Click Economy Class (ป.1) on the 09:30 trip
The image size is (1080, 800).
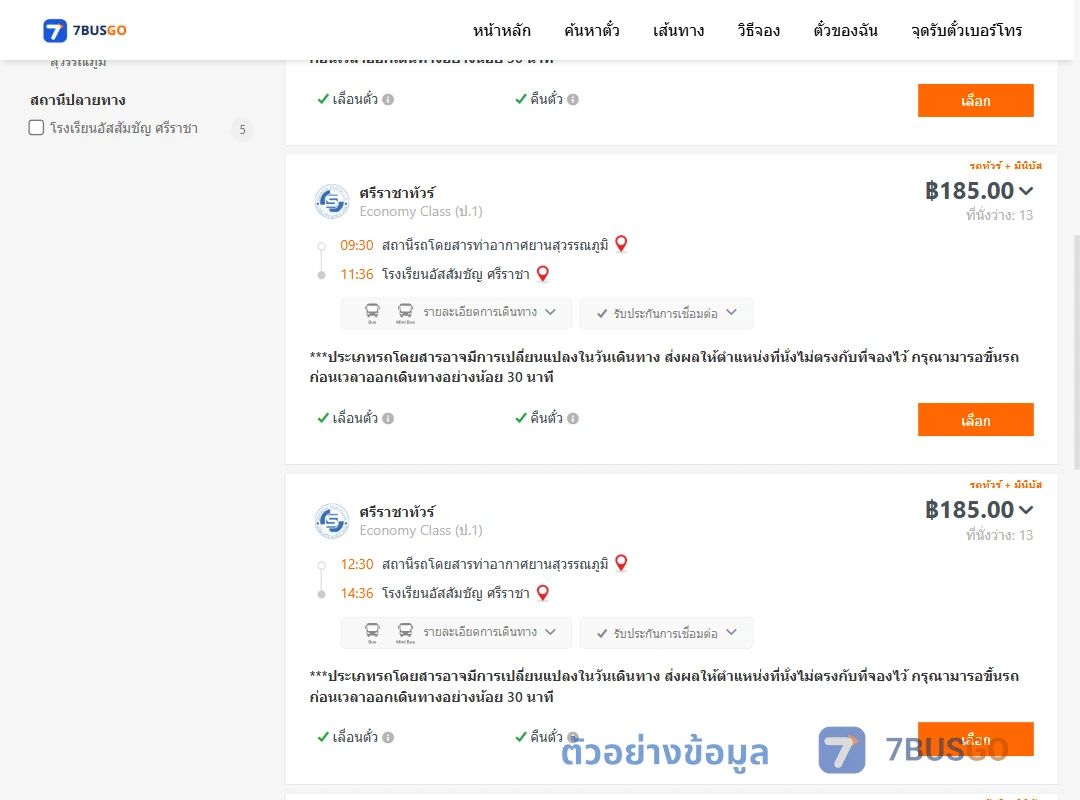[x=421, y=212]
